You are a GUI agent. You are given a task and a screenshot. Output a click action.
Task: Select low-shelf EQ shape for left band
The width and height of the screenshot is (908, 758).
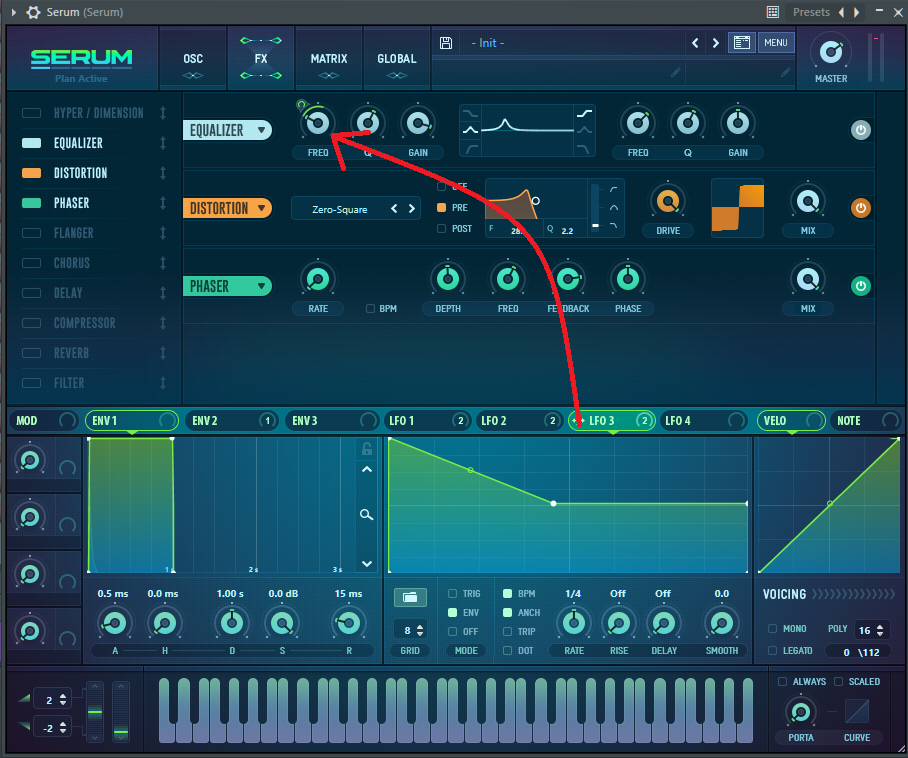click(x=470, y=113)
